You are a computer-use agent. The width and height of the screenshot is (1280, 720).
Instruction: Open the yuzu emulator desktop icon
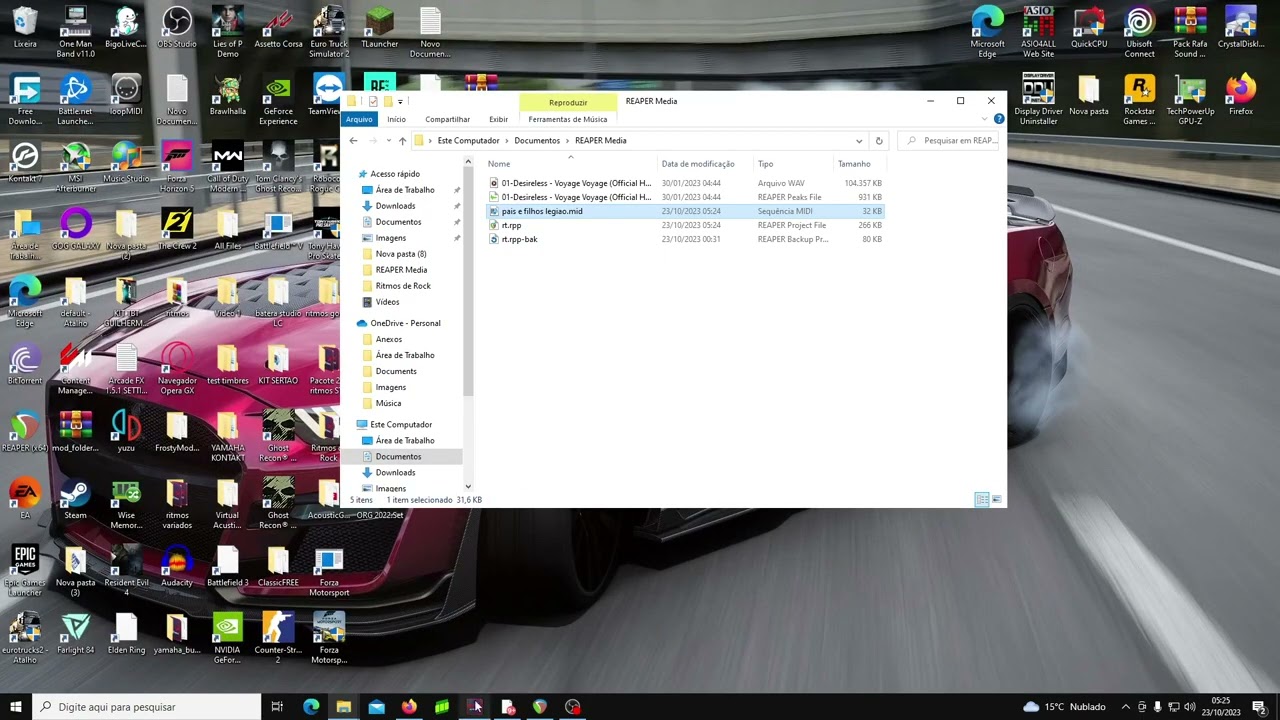pyautogui.click(x=126, y=432)
